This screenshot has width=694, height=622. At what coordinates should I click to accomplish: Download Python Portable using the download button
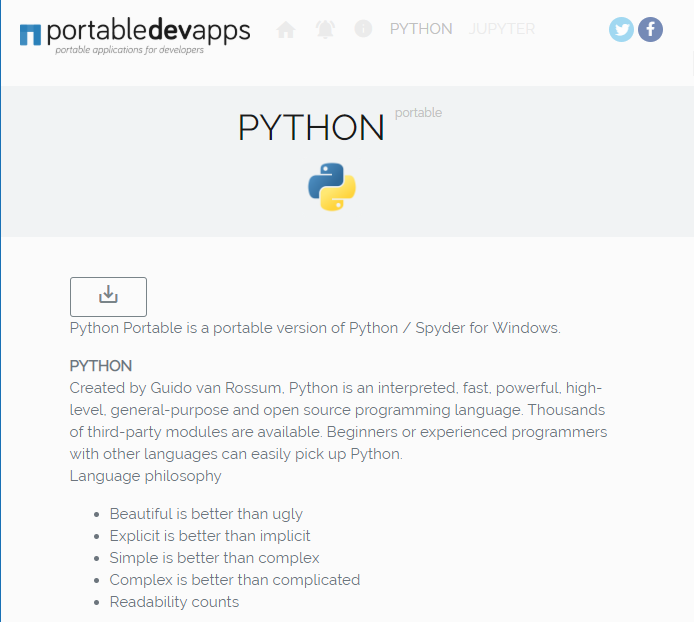(x=108, y=297)
